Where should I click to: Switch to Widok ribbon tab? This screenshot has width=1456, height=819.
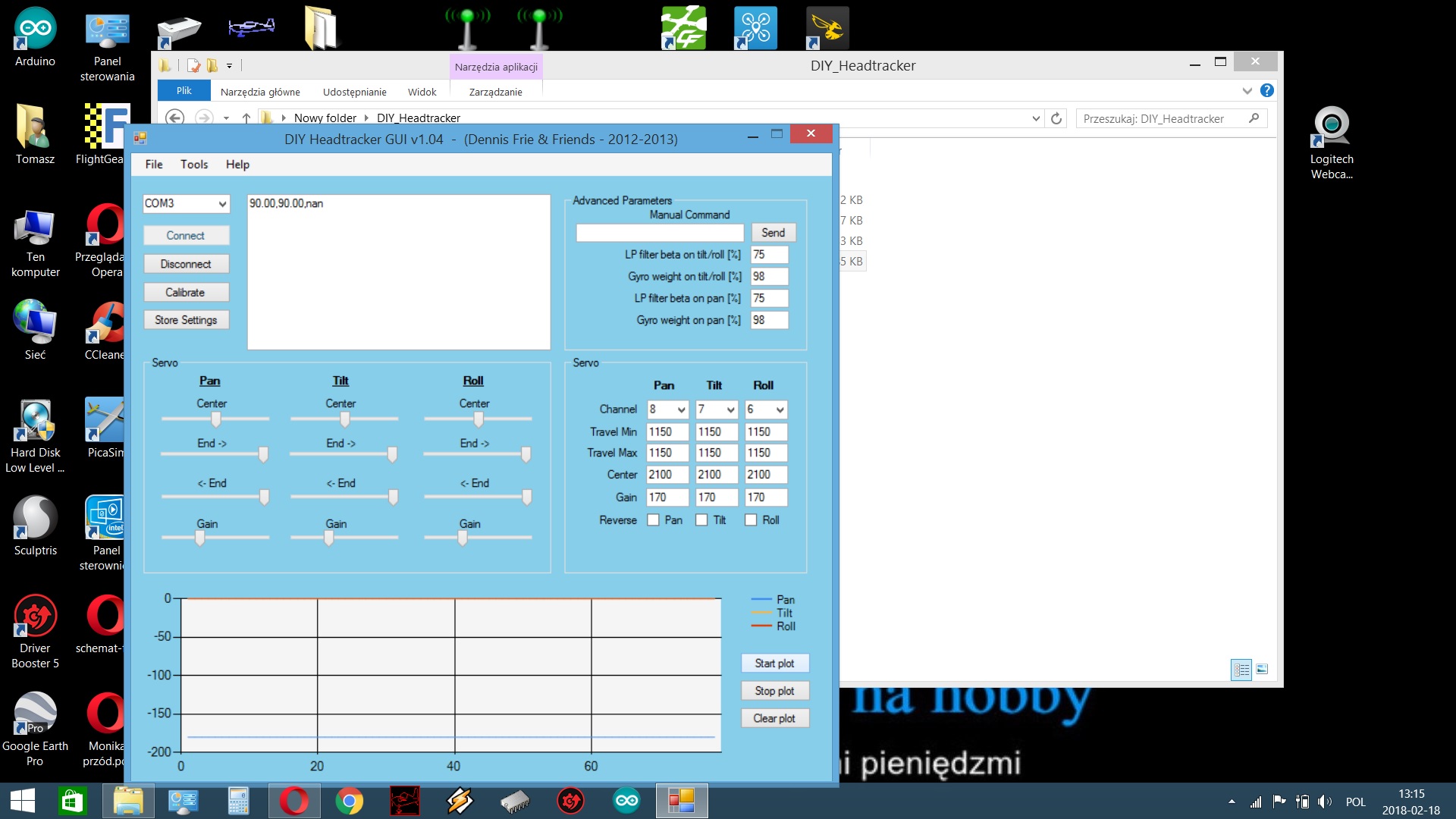422,92
